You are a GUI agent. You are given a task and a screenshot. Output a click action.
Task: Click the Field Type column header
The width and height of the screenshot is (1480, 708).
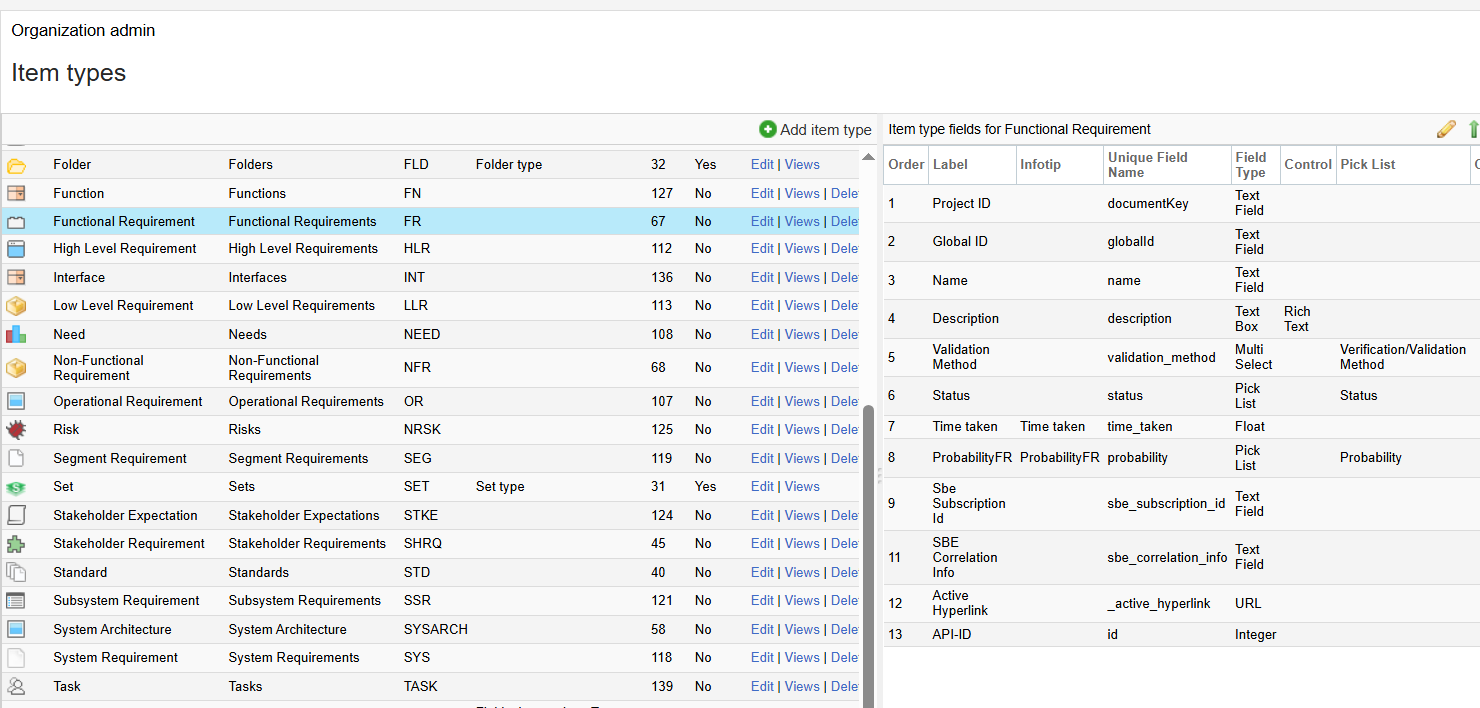pos(1250,165)
